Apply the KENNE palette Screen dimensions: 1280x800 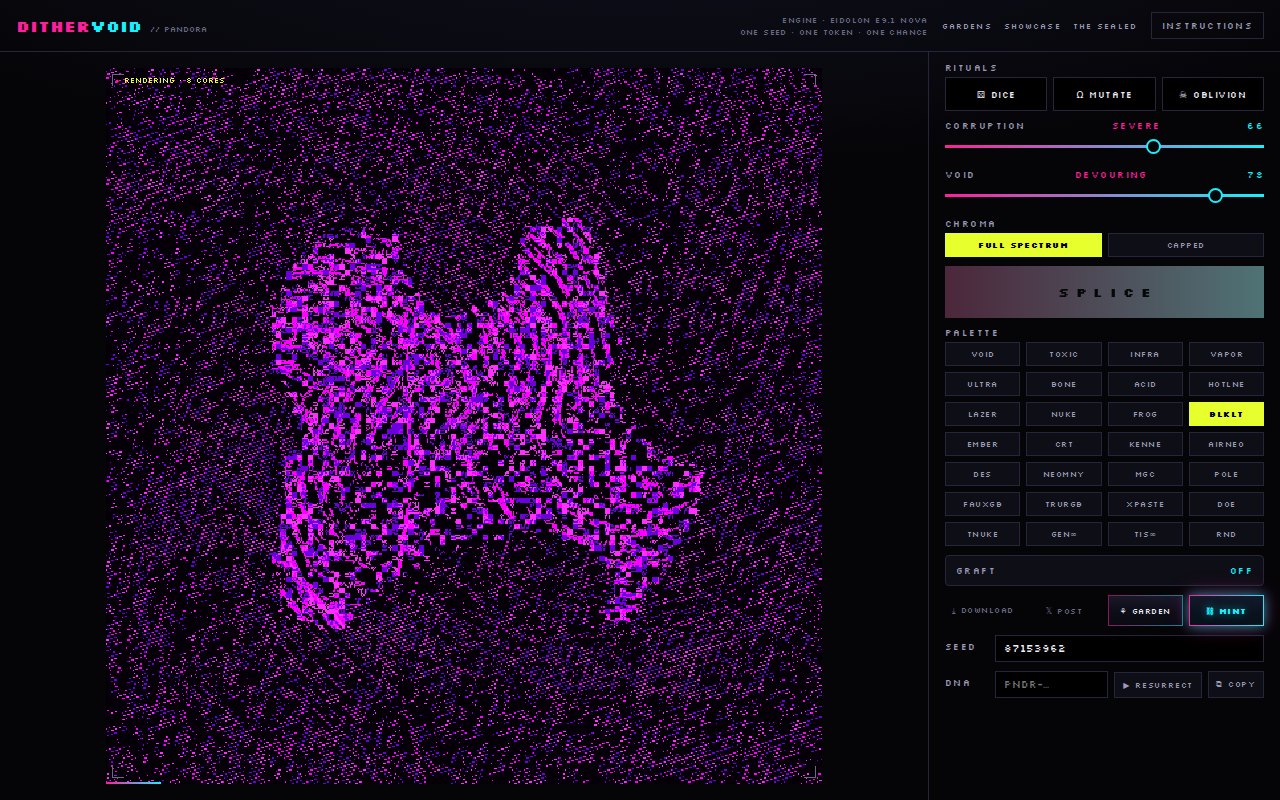[x=1145, y=444]
